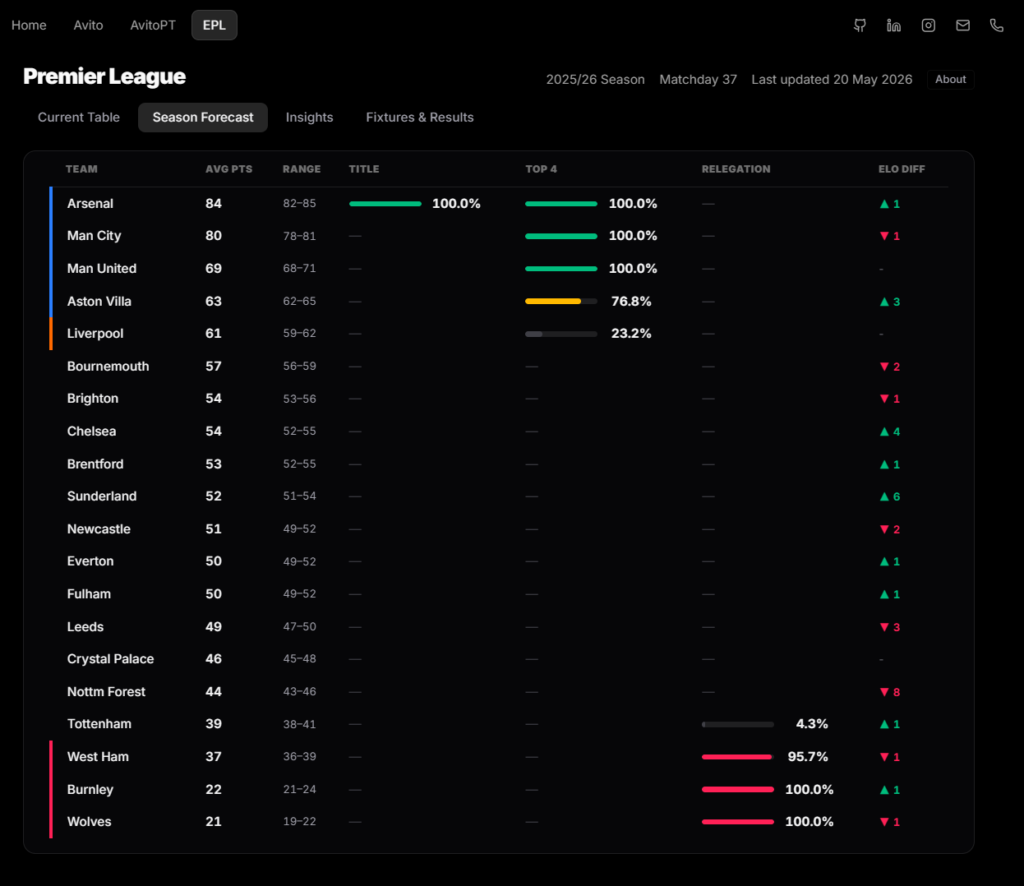Image resolution: width=1024 pixels, height=886 pixels.
Task: Select the Liverpool team name
Action: (x=95, y=334)
